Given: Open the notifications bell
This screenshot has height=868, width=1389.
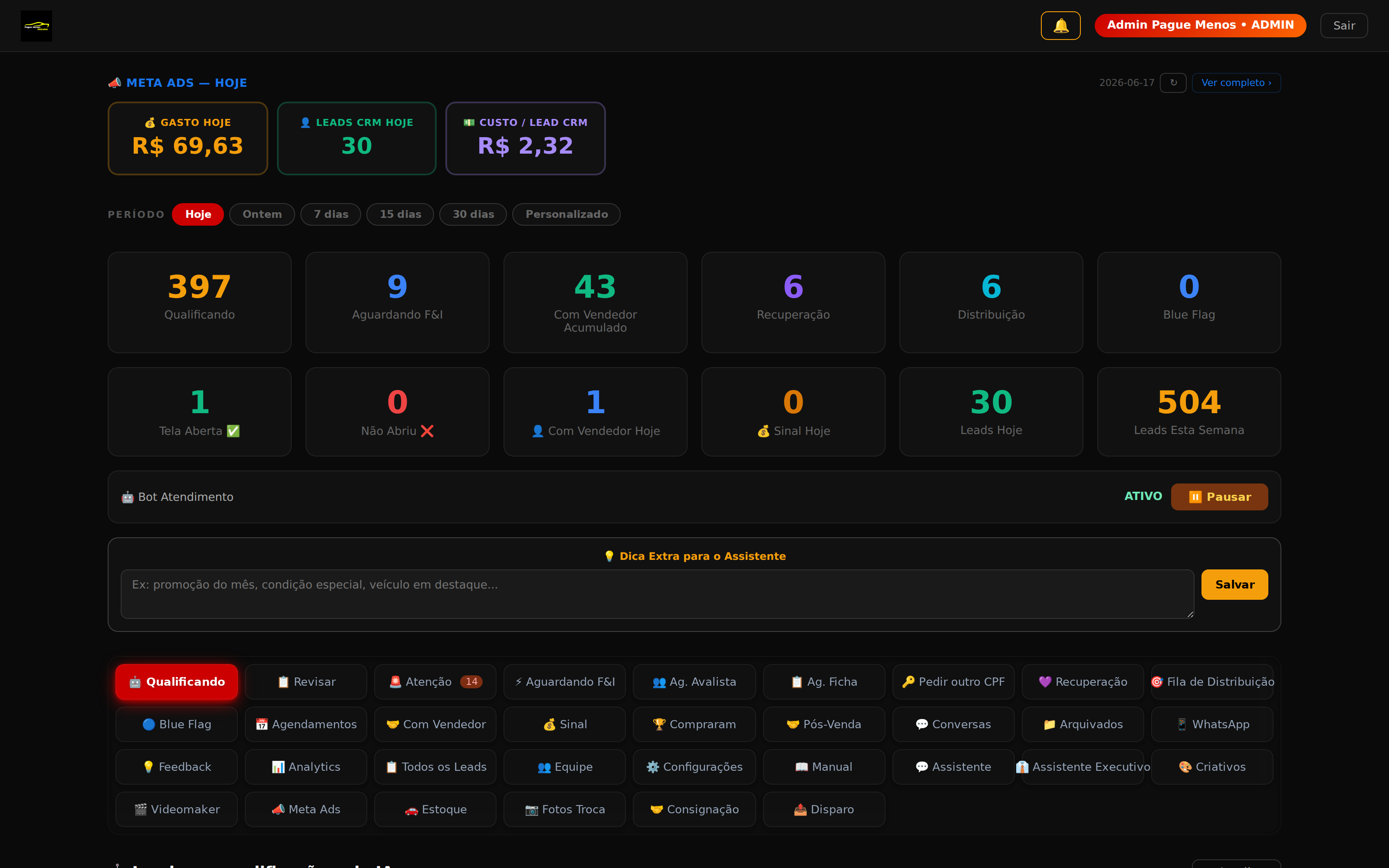Looking at the screenshot, I should click(1060, 25).
